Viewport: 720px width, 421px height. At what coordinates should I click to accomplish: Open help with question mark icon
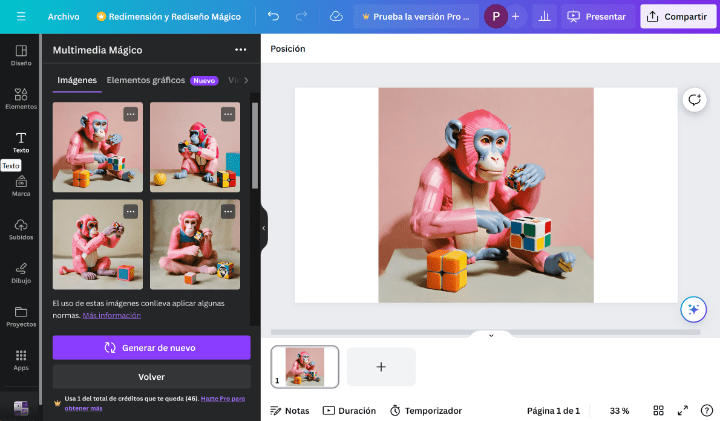tap(707, 410)
